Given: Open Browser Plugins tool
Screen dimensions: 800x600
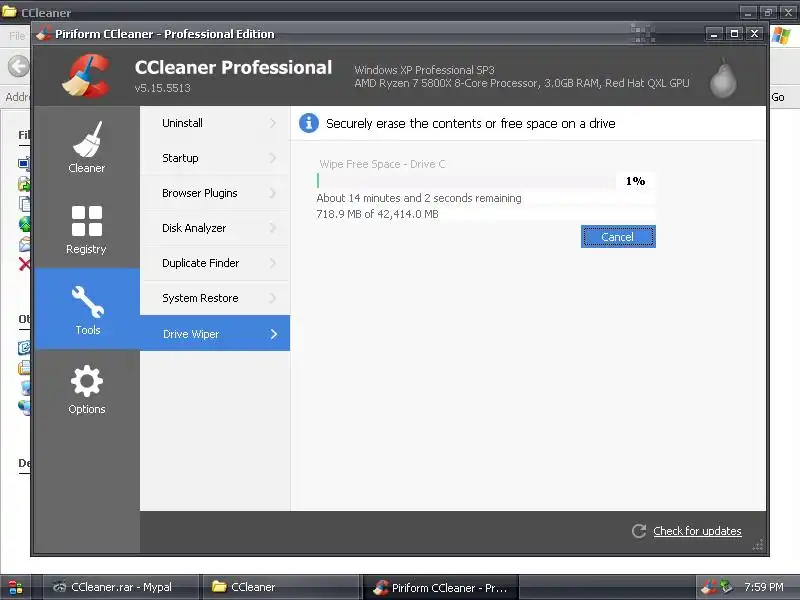Looking at the screenshot, I should [x=215, y=193].
